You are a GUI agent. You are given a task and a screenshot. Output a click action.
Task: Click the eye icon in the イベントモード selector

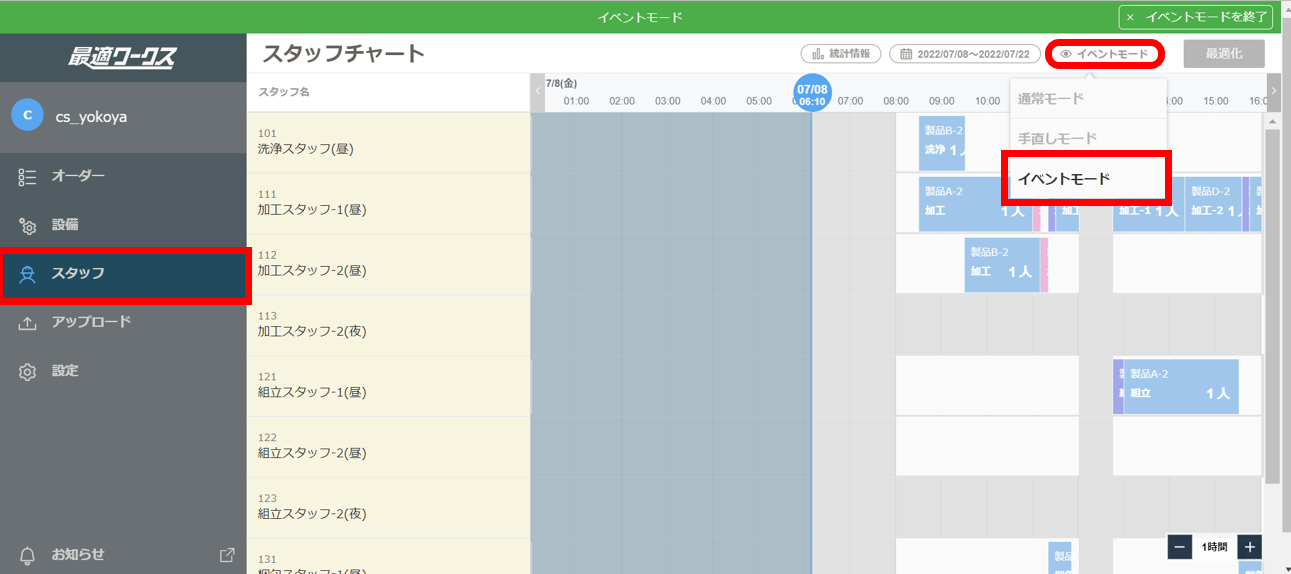tap(1066, 54)
